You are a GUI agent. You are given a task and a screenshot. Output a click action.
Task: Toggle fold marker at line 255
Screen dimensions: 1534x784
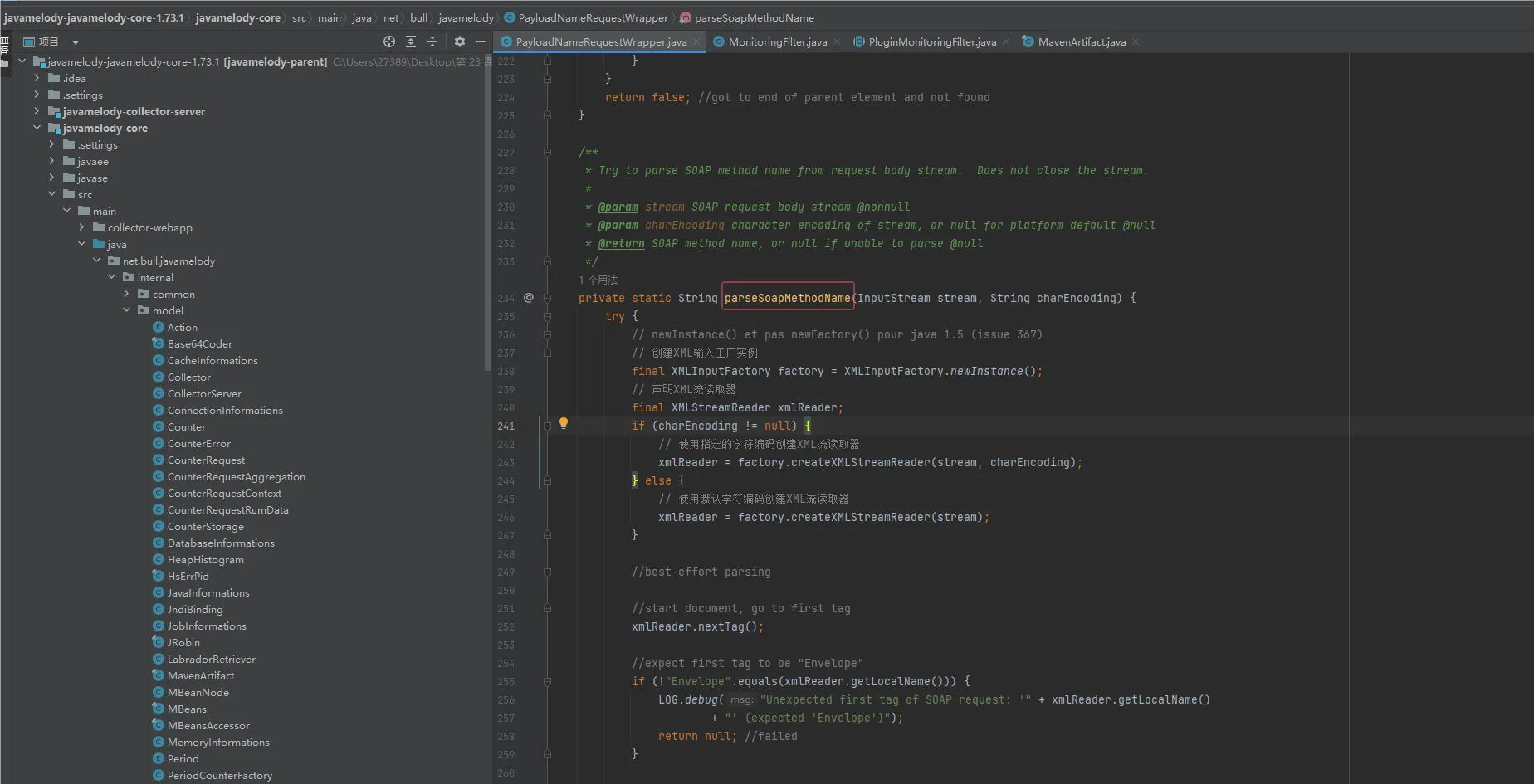(547, 682)
